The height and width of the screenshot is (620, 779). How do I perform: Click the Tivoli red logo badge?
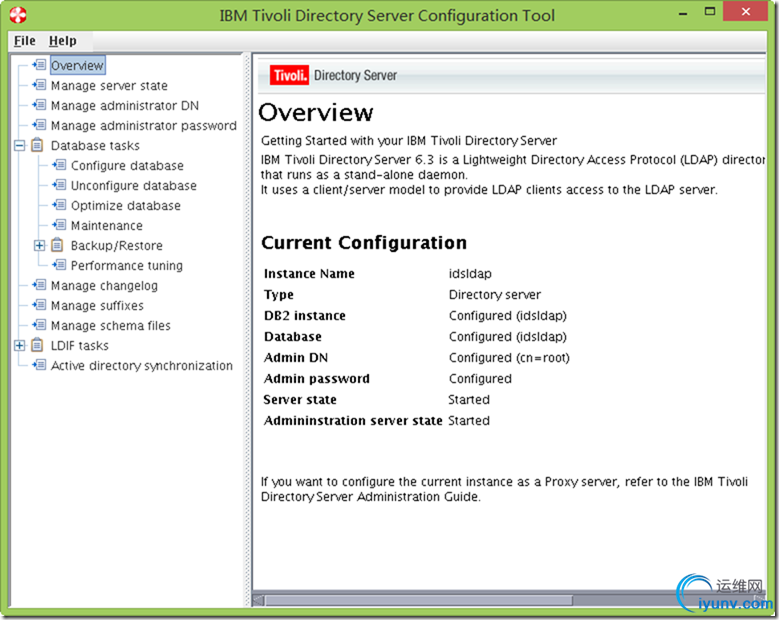[x=289, y=76]
